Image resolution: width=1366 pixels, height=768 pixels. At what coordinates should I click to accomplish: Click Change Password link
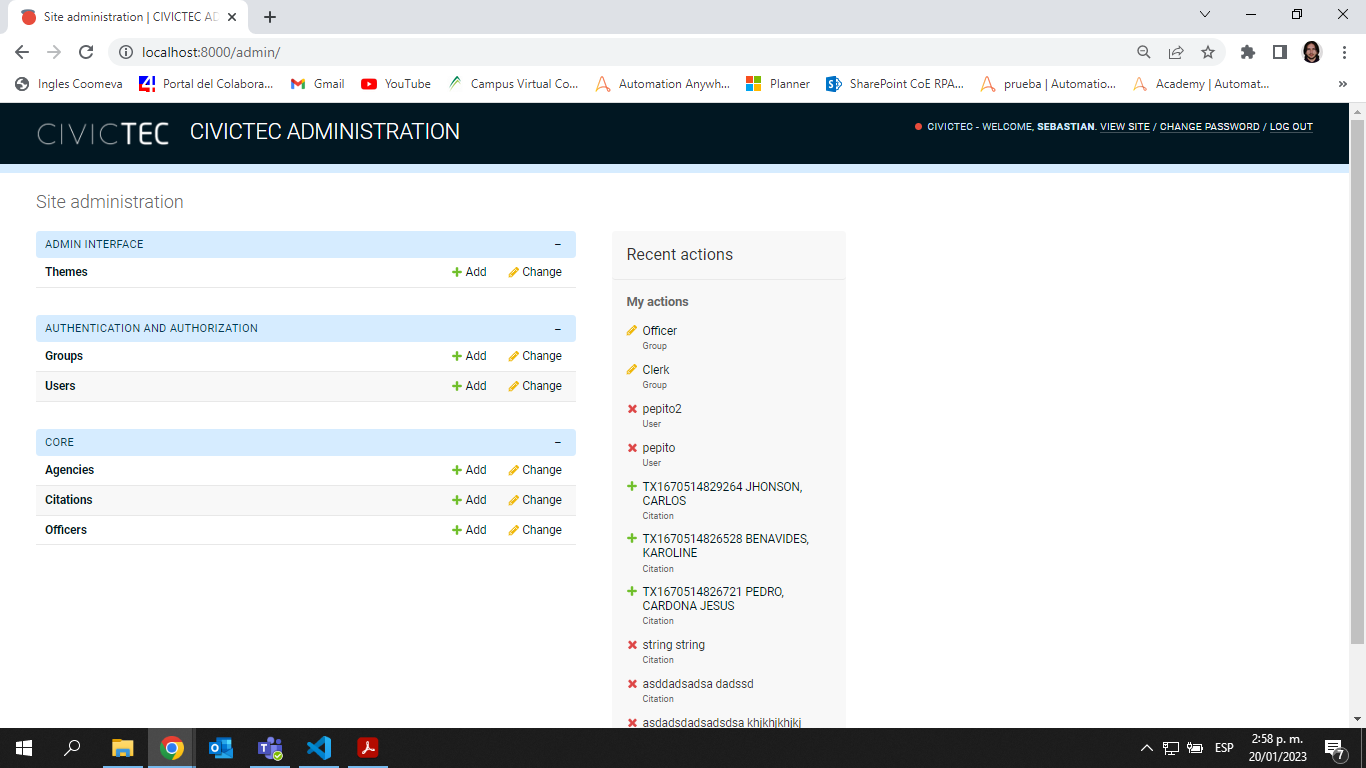(1209, 127)
